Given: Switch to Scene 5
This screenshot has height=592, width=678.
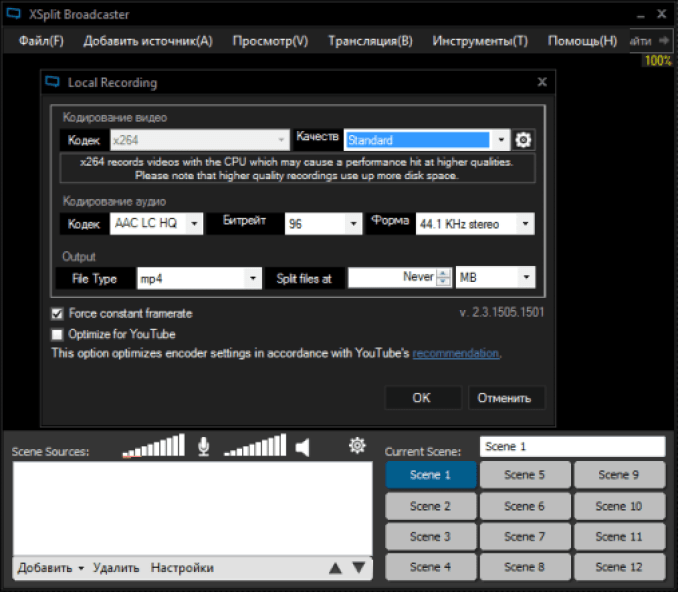Looking at the screenshot, I should coord(525,474).
